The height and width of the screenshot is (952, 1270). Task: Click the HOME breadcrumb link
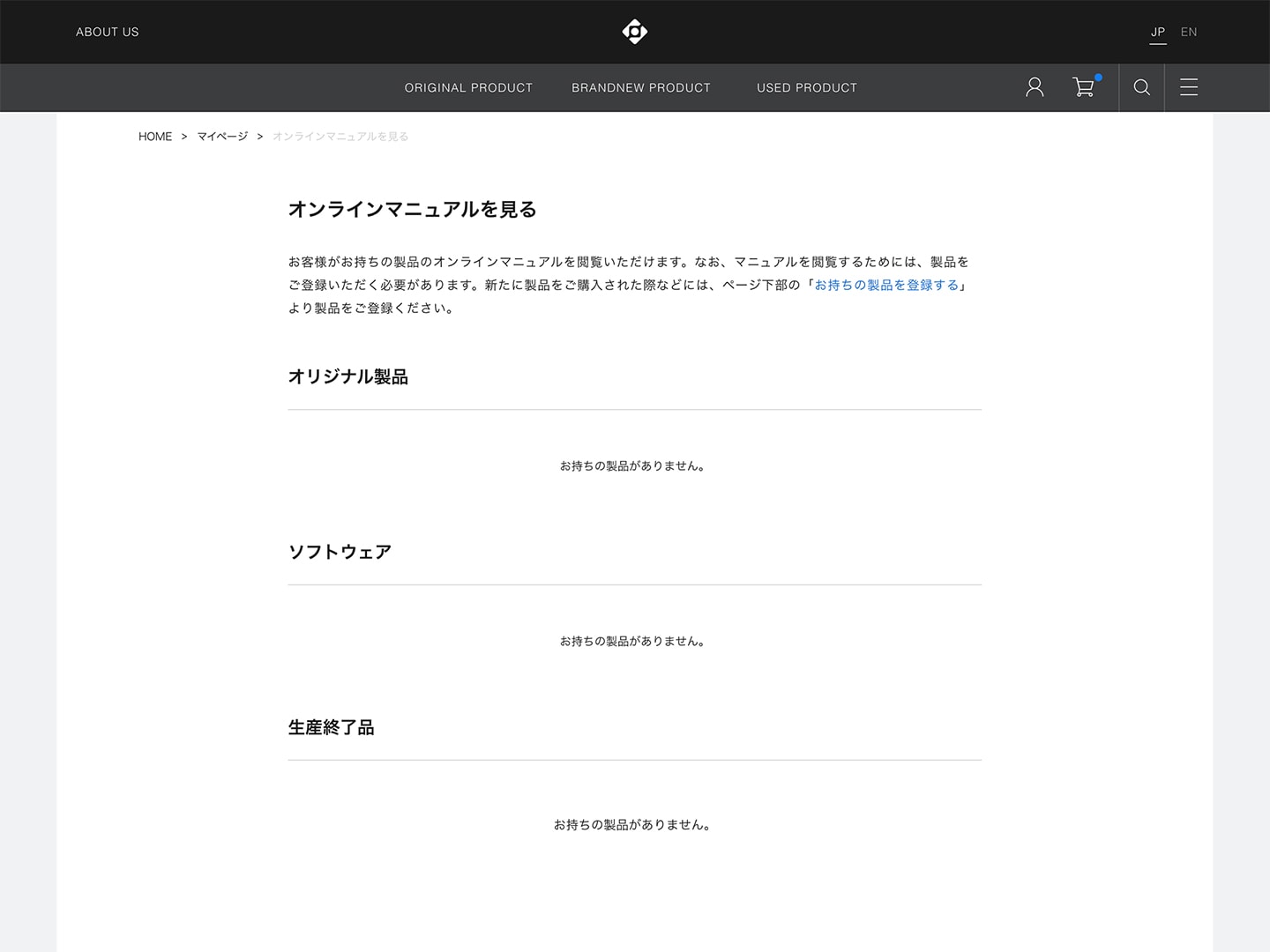pyautogui.click(x=155, y=137)
